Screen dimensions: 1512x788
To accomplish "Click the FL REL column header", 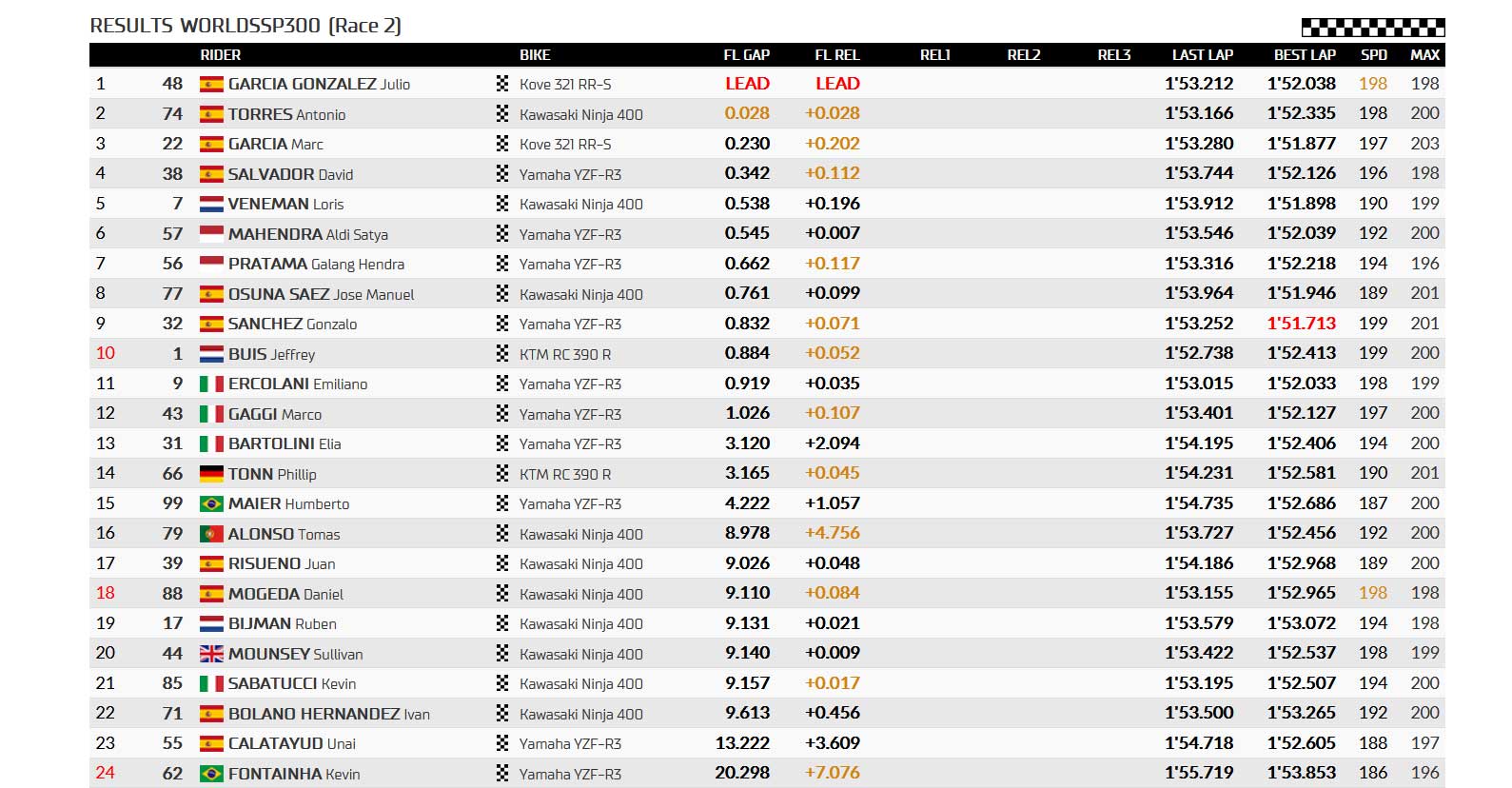I will point(837,55).
